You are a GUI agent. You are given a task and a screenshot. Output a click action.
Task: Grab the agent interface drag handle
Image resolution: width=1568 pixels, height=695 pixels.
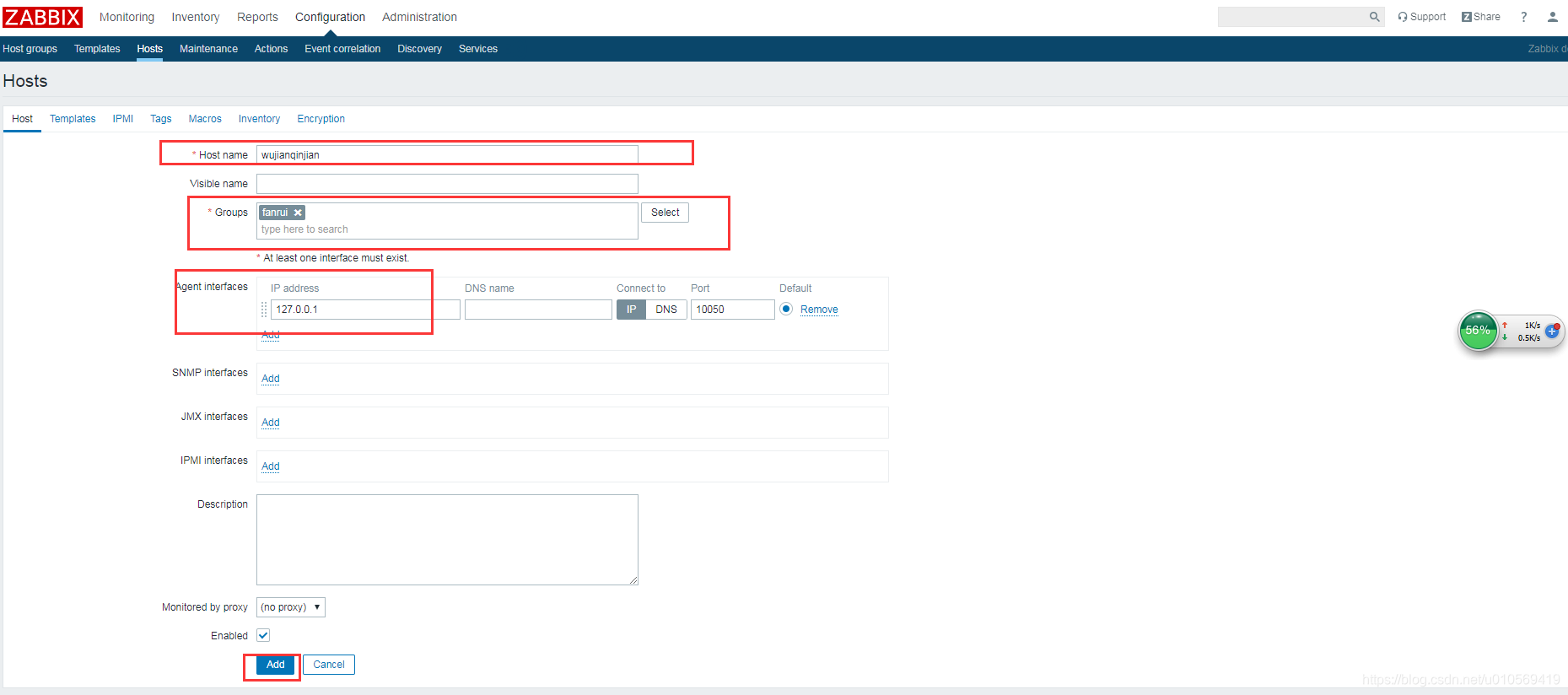pos(264,310)
